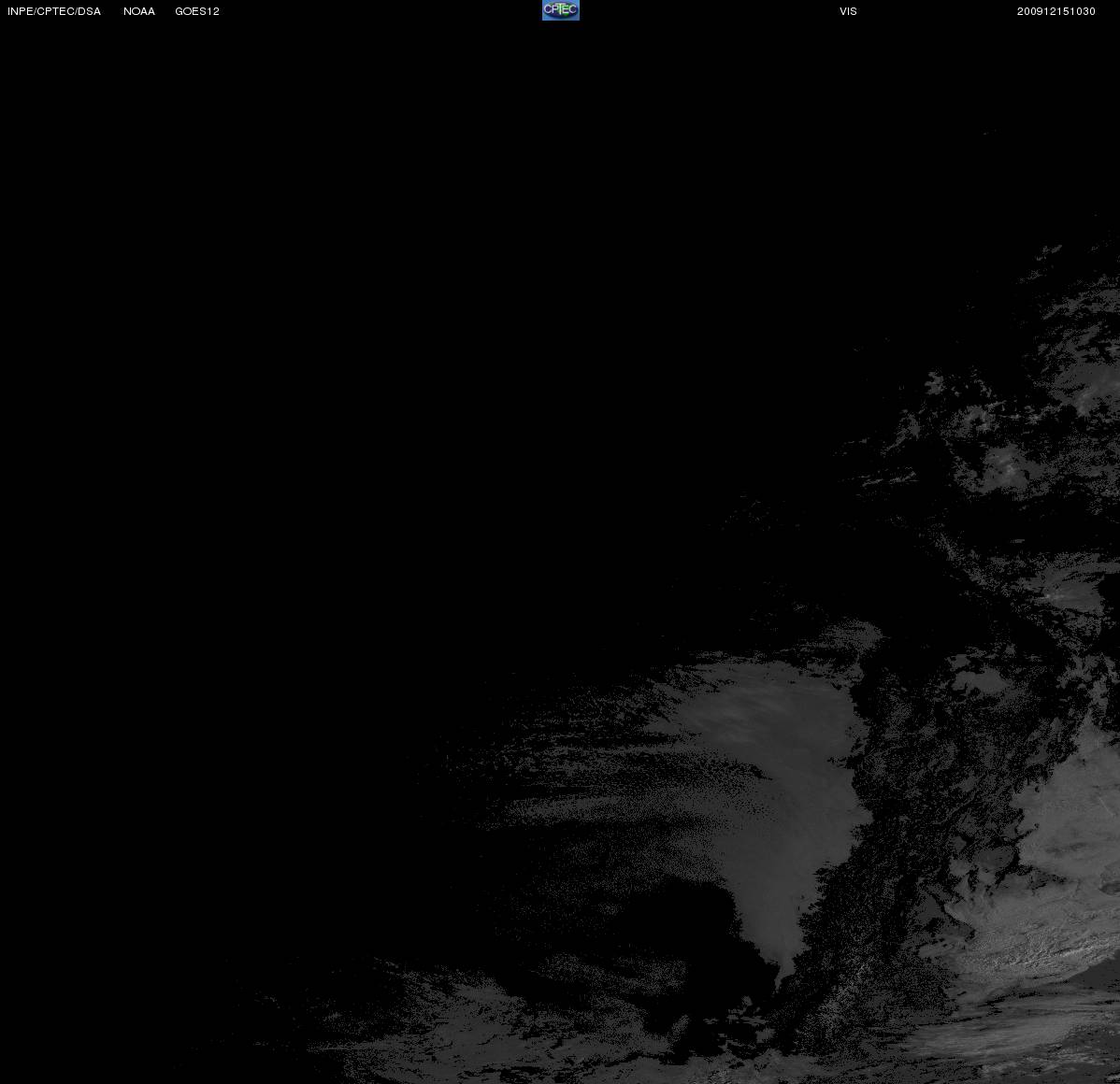Viewport: 1120px width, 1084px height.
Task: Click the NOAA label in the header
Action: pos(139,11)
